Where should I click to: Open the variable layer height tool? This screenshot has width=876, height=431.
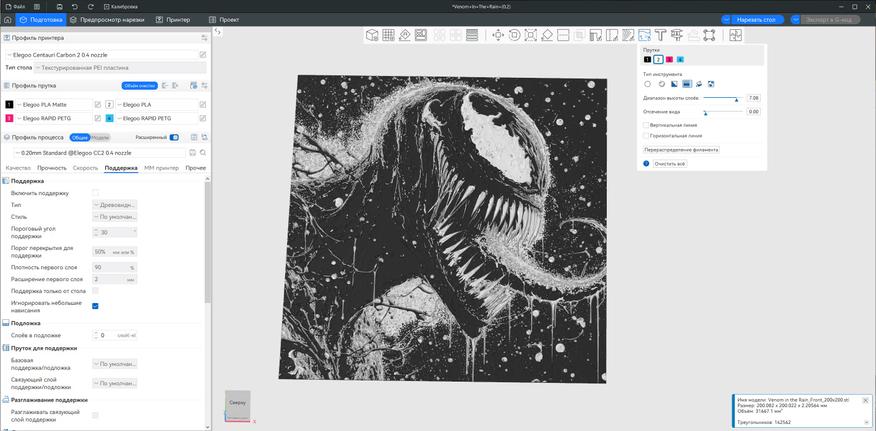472,36
